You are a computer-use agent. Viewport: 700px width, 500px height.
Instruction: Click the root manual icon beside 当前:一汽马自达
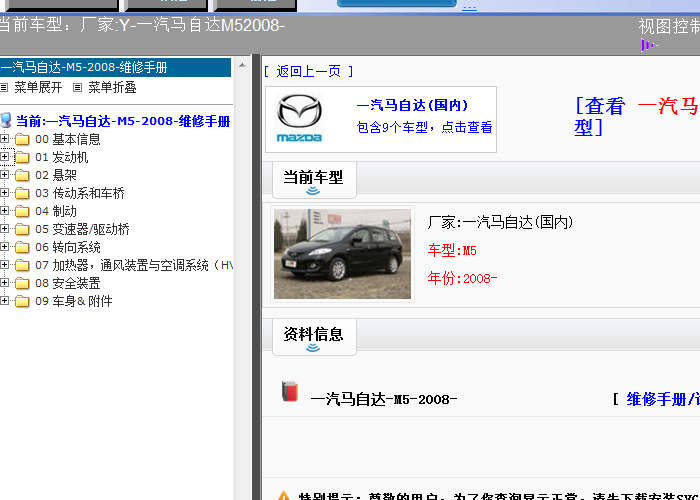coord(6,120)
